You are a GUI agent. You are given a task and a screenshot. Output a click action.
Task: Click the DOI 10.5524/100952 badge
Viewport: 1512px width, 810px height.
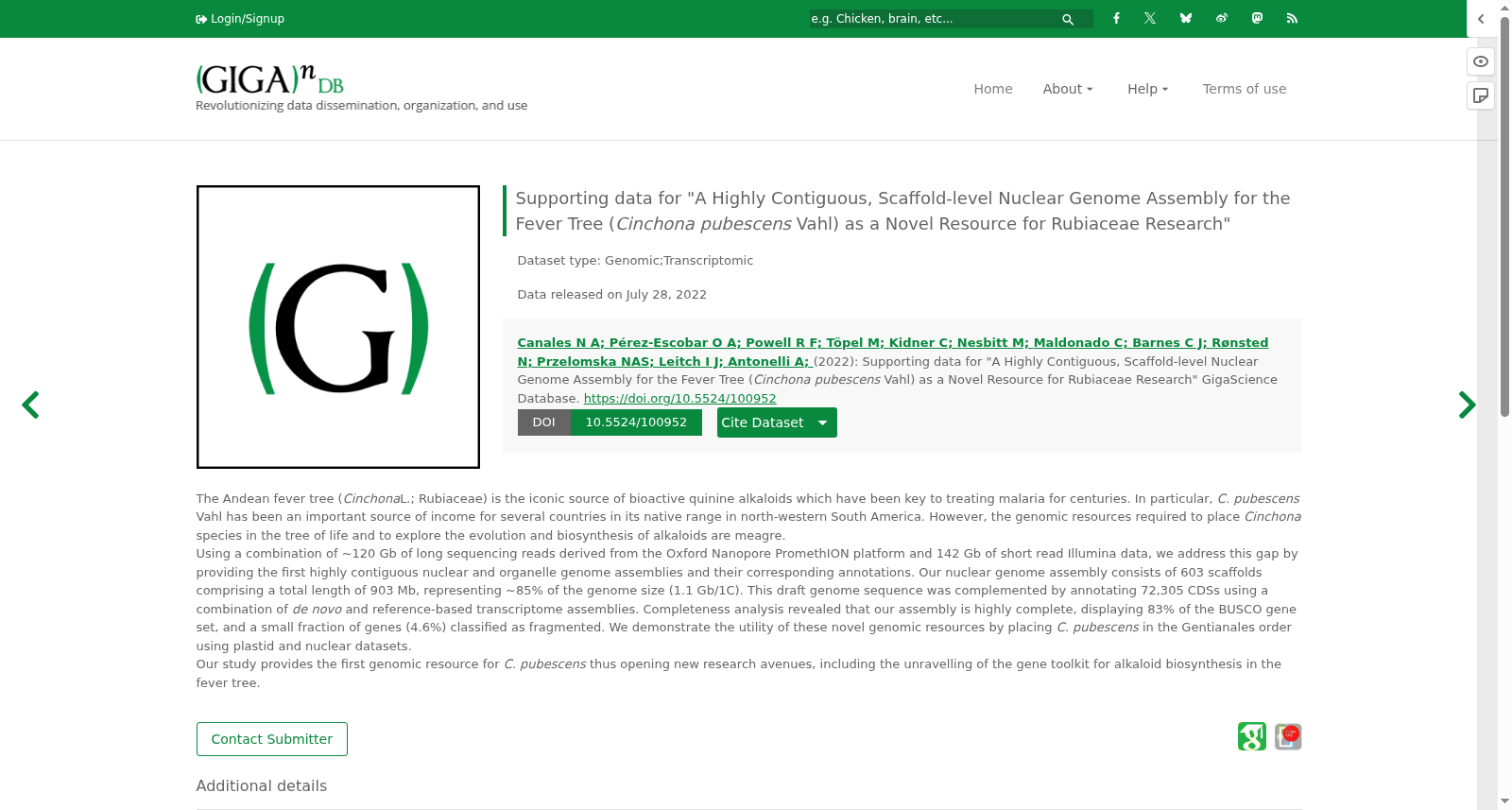click(x=610, y=422)
